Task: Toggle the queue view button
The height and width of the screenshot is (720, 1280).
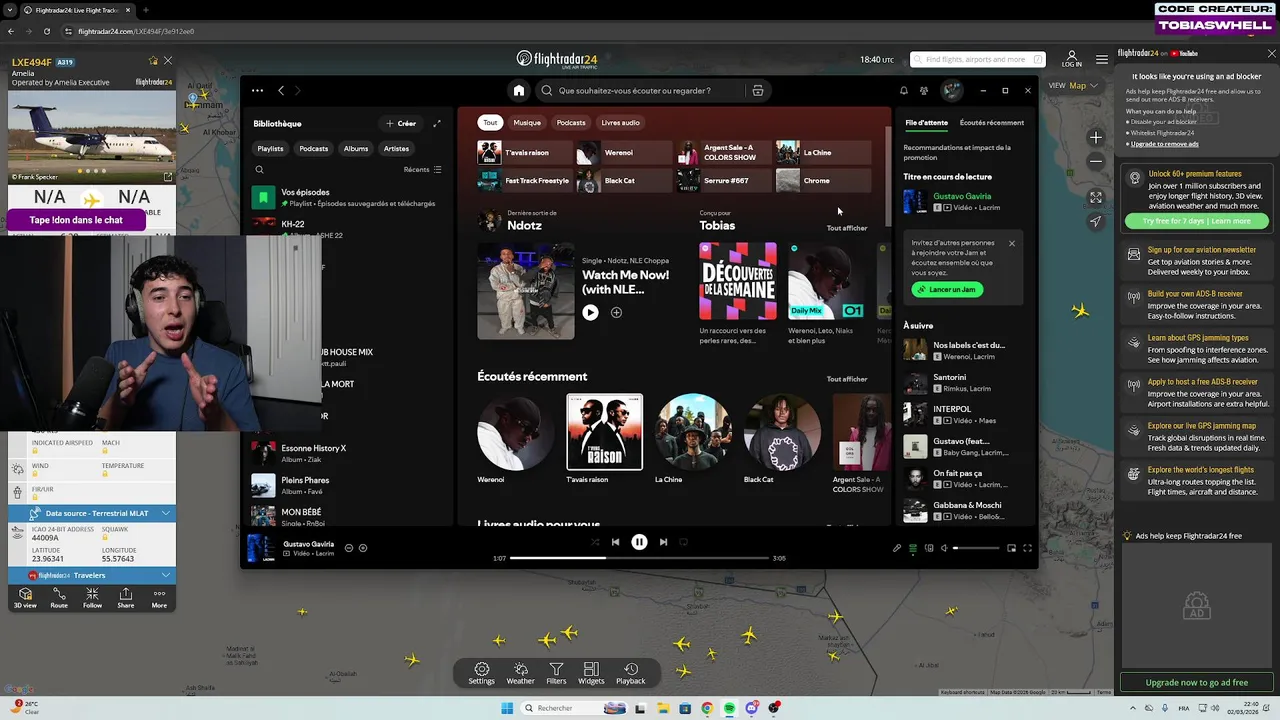Action: 913,548
